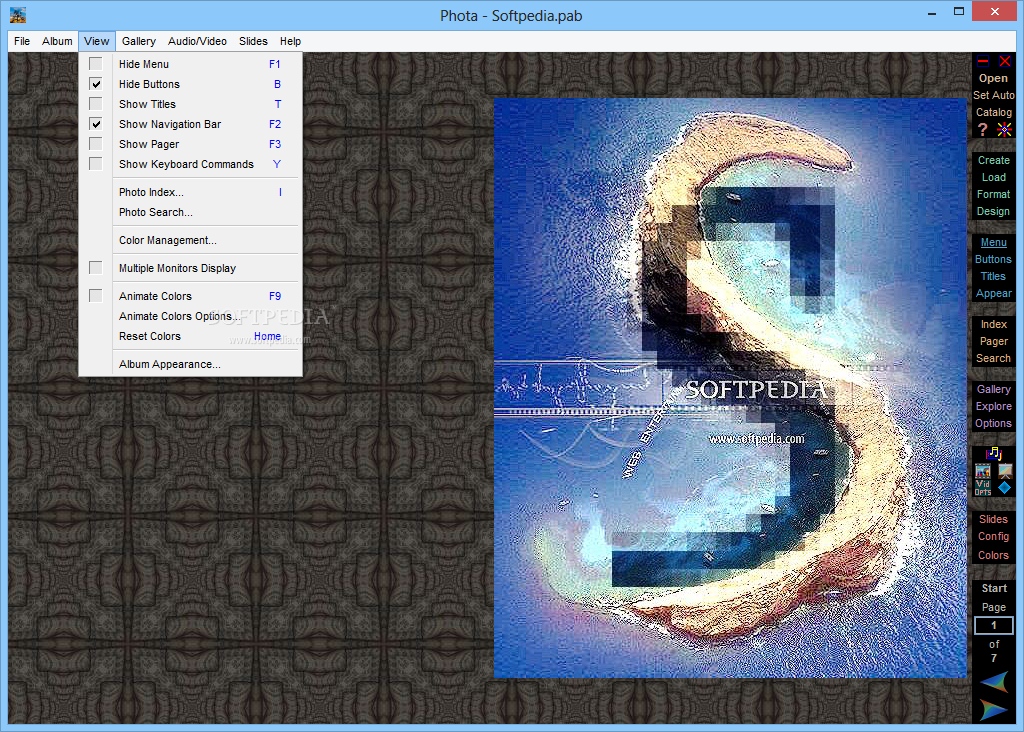1024x732 pixels.
Task: Close the open View menu
Action: (x=97, y=41)
